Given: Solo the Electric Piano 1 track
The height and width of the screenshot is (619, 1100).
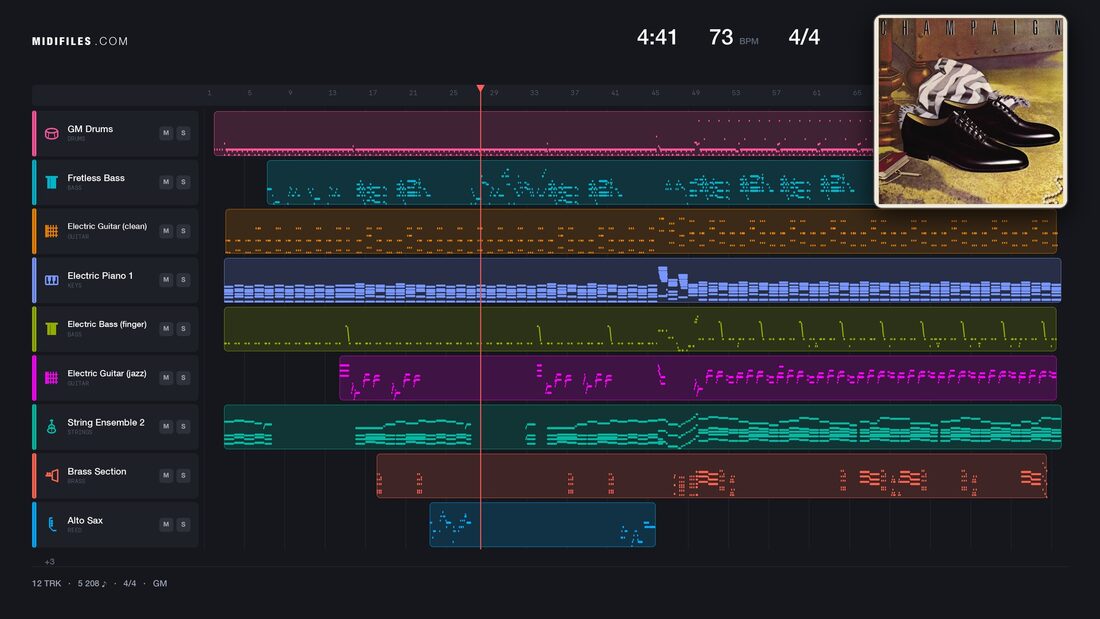Looking at the screenshot, I should pyautogui.click(x=183, y=279).
